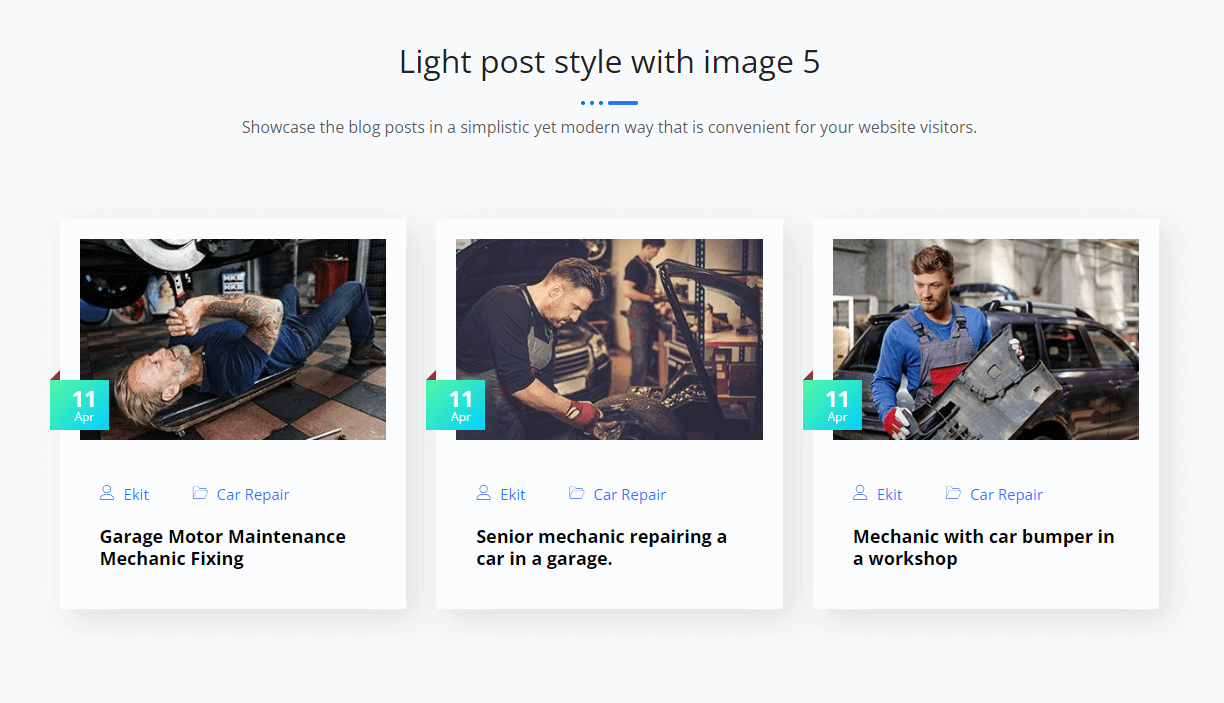Select the Car Repair category on the Garage Motor post

(253, 495)
